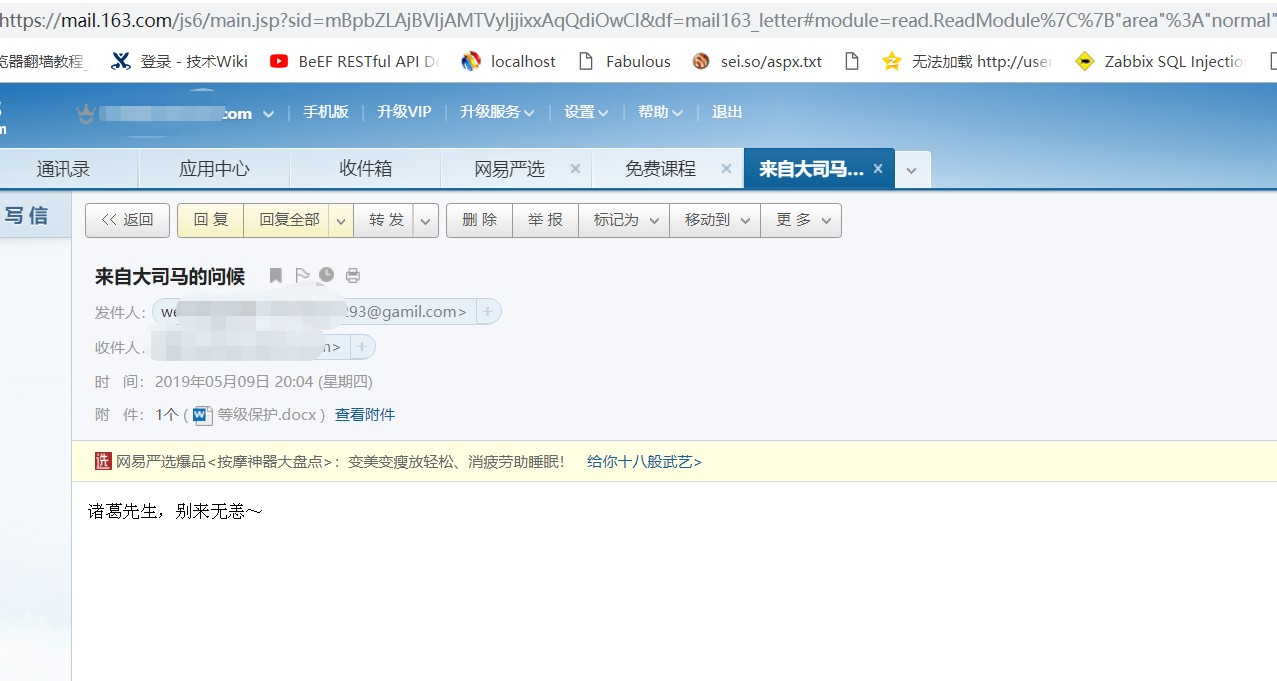Delete the email with 删除

pyautogui.click(x=479, y=221)
